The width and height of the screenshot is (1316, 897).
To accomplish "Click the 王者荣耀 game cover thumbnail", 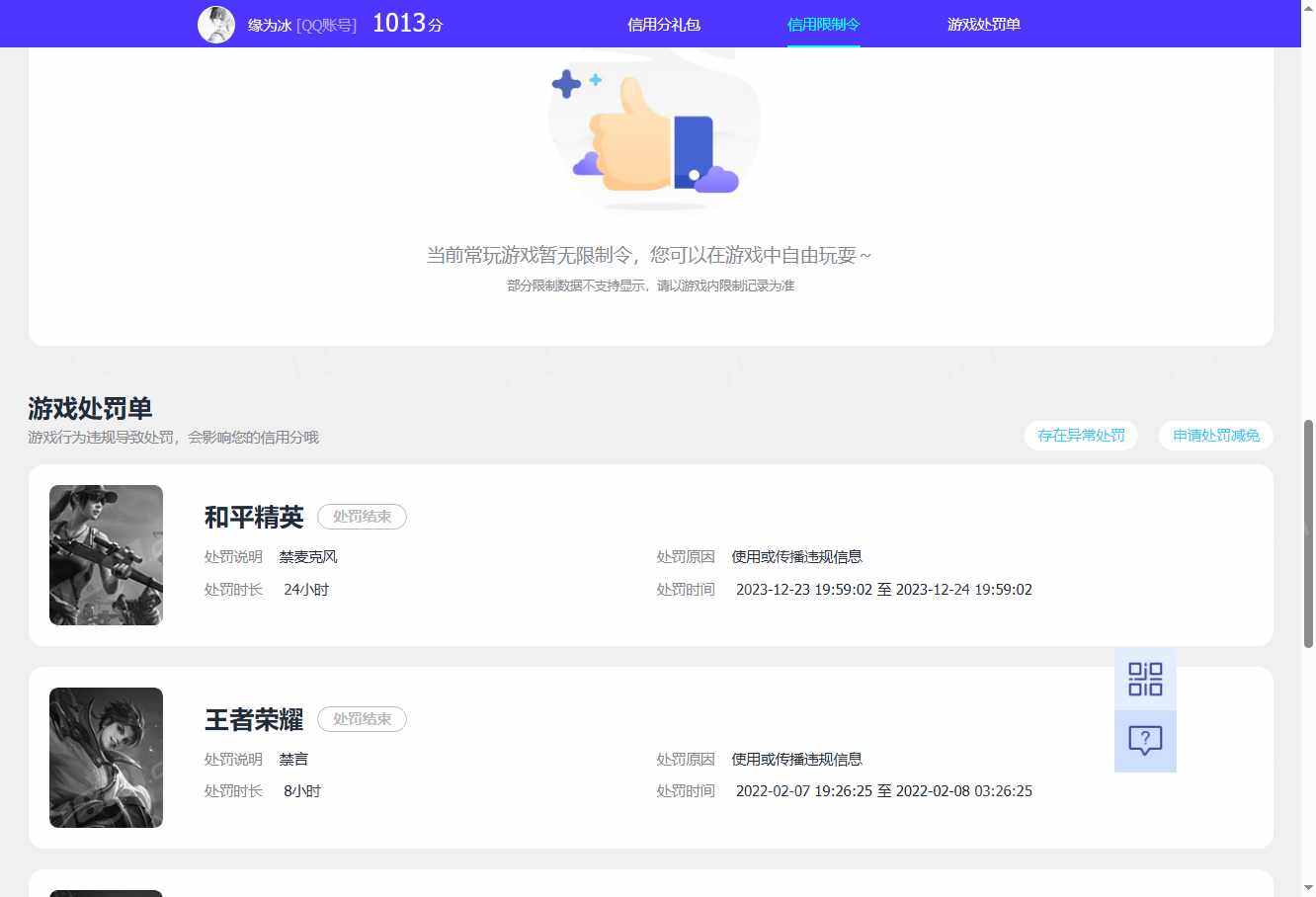I will (x=106, y=758).
